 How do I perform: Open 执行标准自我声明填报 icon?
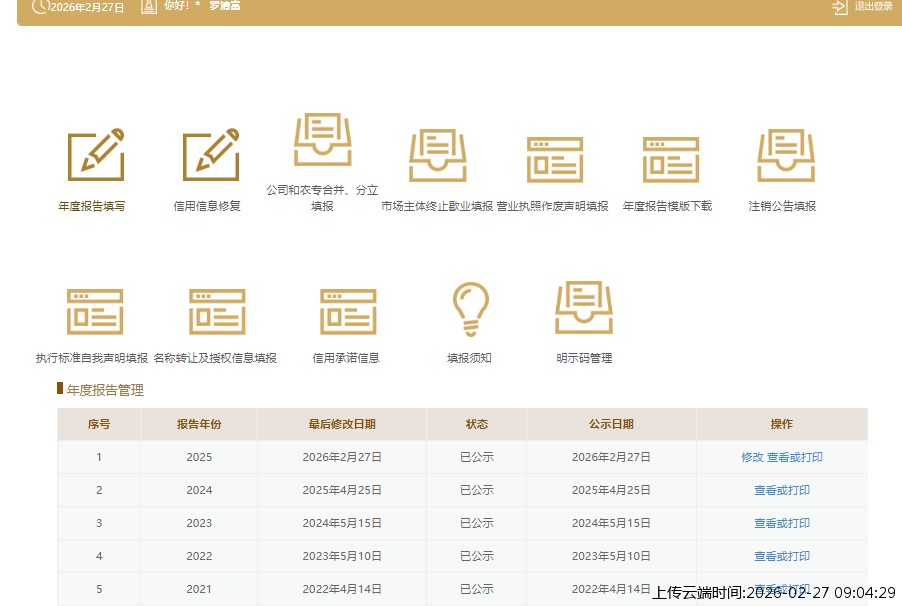[94, 311]
